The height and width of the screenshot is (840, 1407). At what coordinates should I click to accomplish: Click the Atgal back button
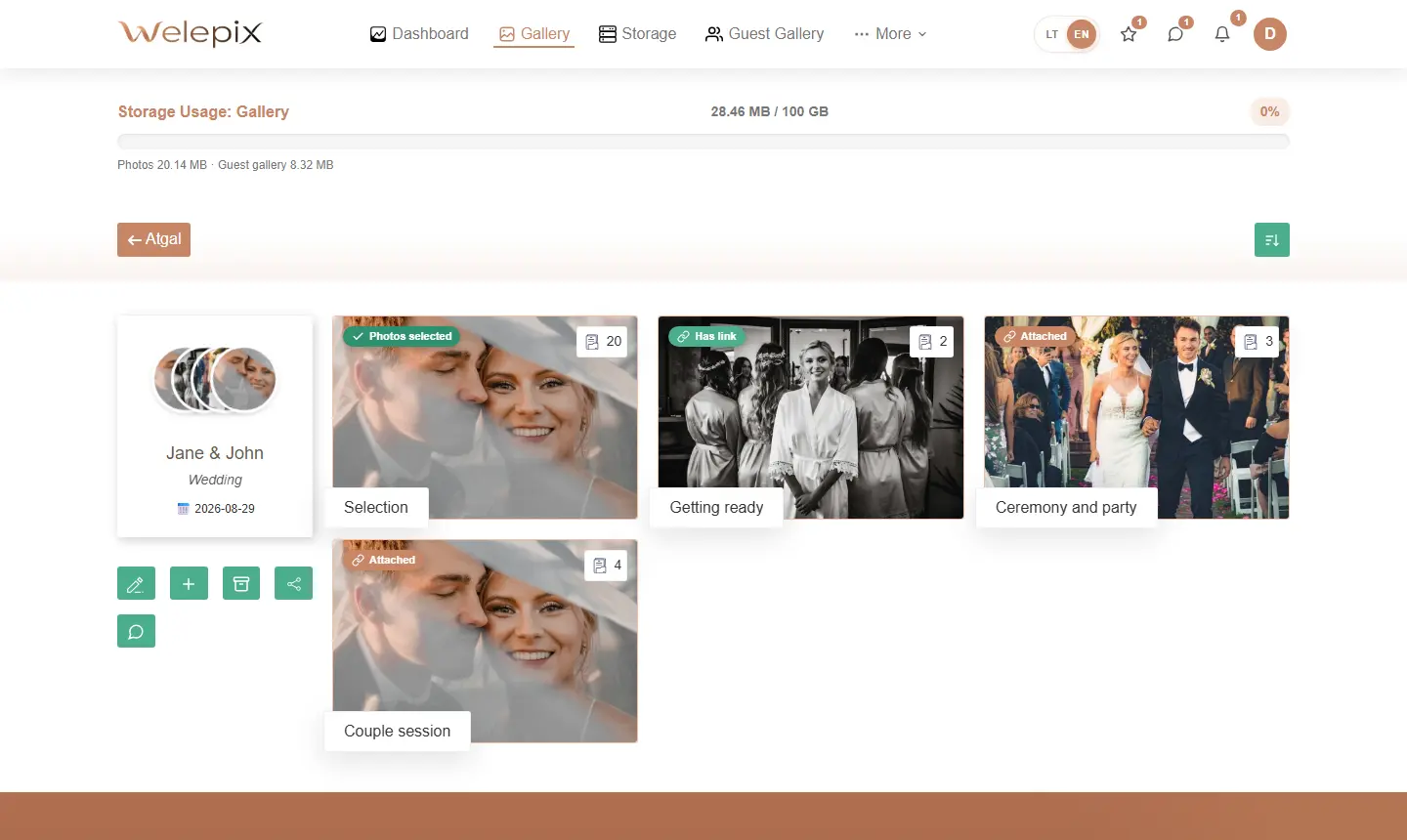[x=153, y=239]
